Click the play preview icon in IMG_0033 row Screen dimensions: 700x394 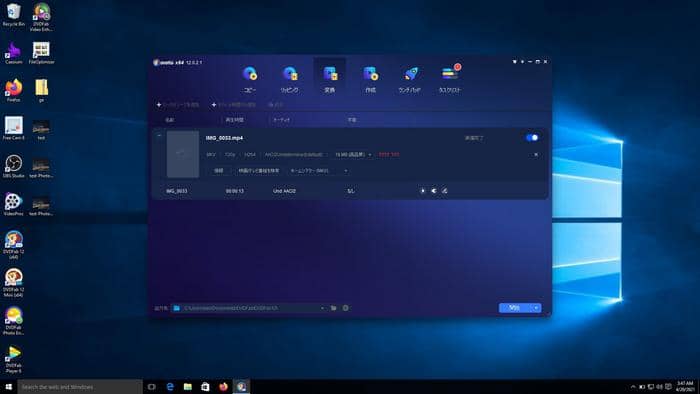tap(422, 191)
